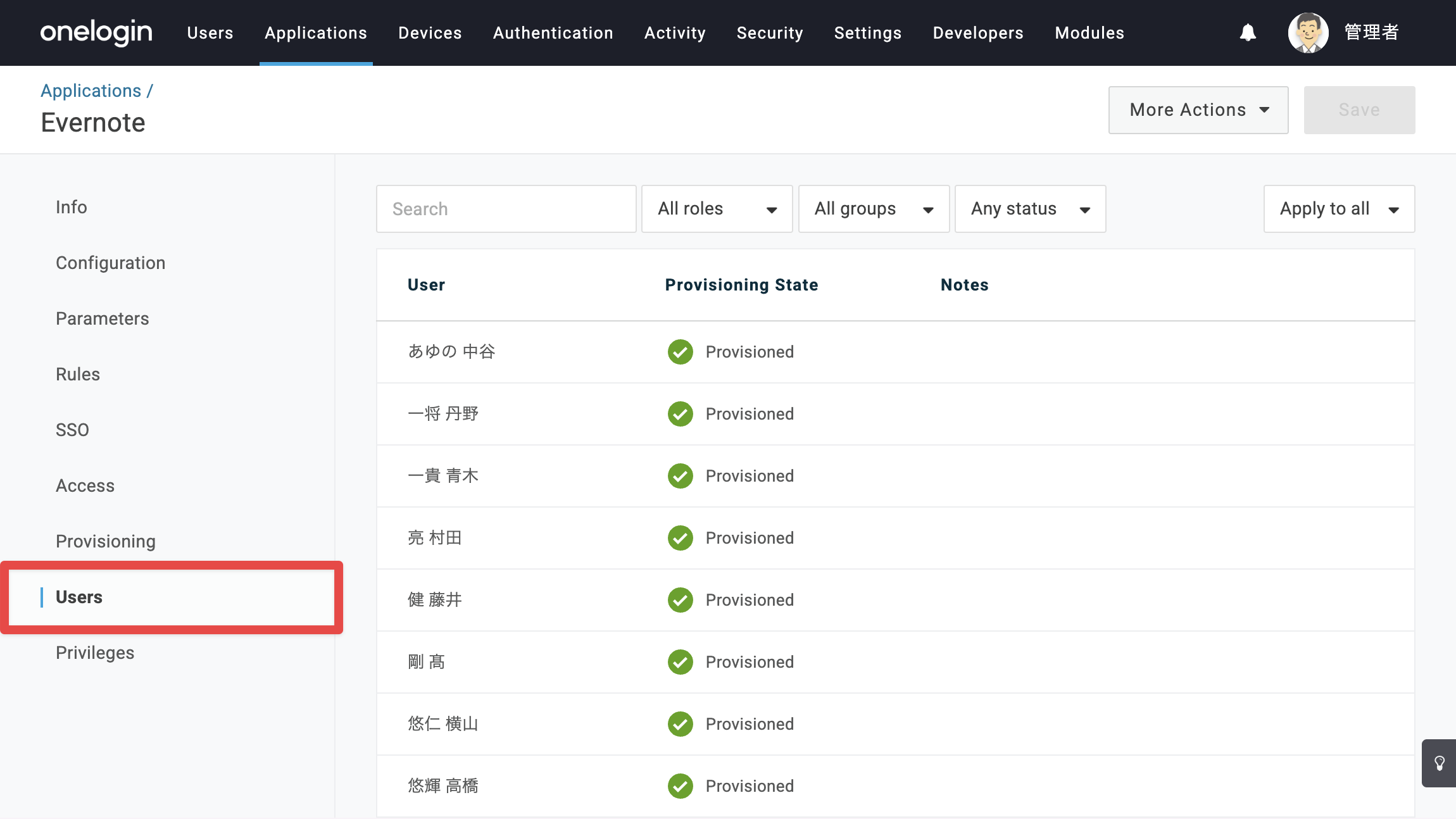Viewport: 1456px width, 819px height.
Task: Open the Activity menu
Action: [675, 33]
